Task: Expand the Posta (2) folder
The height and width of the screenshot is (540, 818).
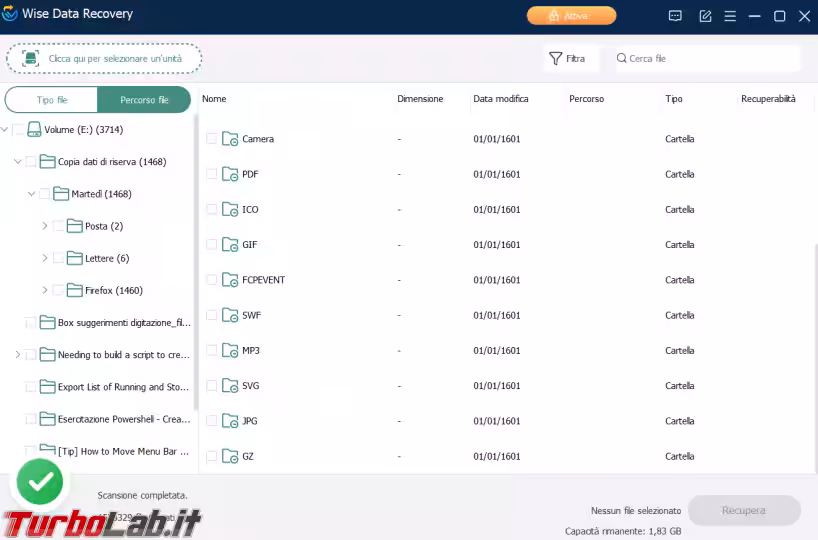Action: point(45,226)
